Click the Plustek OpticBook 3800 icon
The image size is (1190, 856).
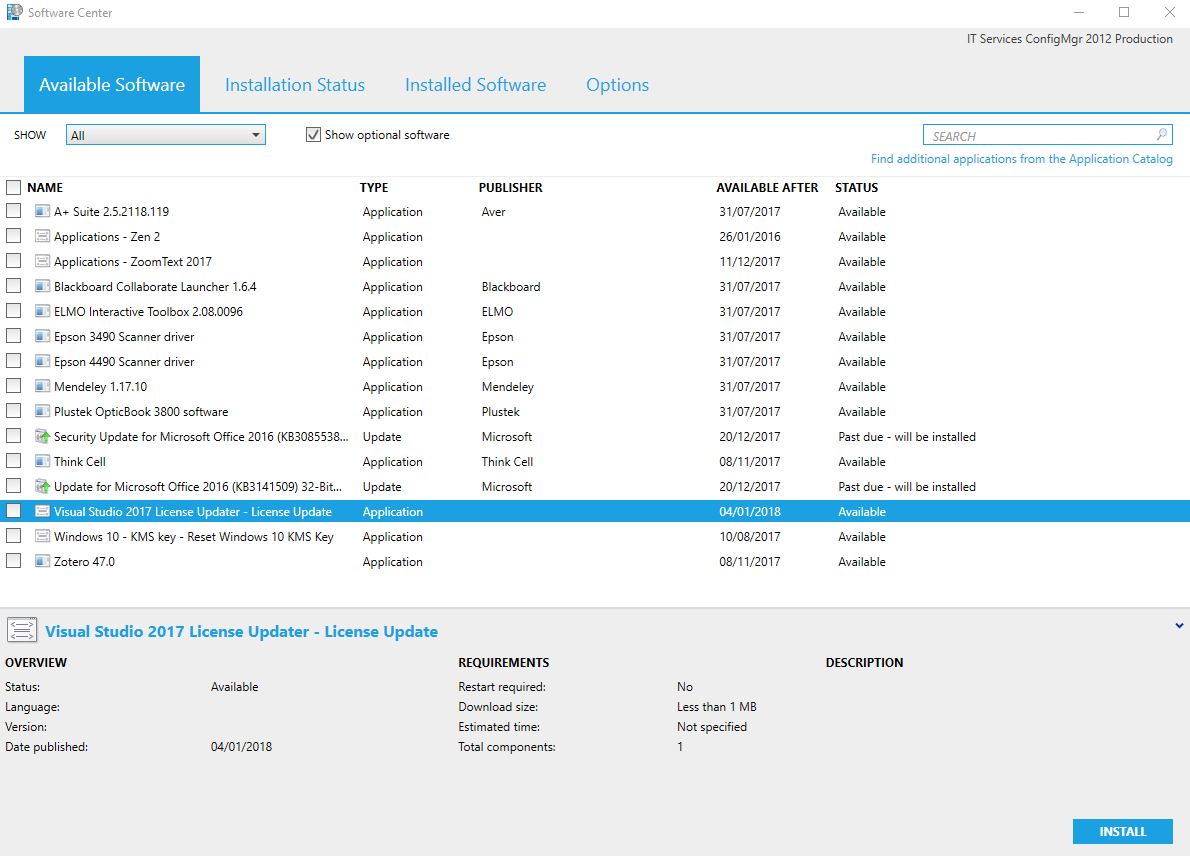point(42,411)
